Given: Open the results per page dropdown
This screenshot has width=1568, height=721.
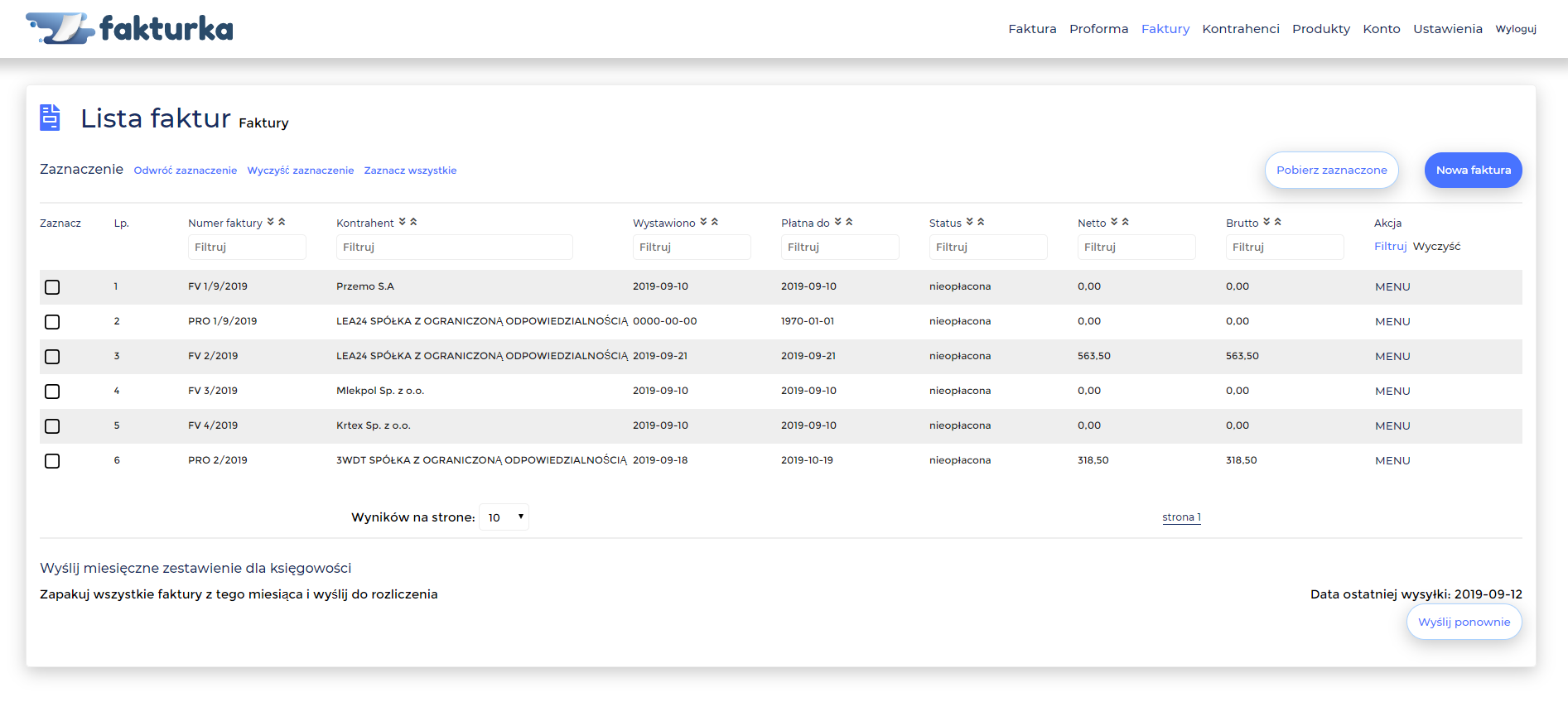Looking at the screenshot, I should (x=504, y=517).
